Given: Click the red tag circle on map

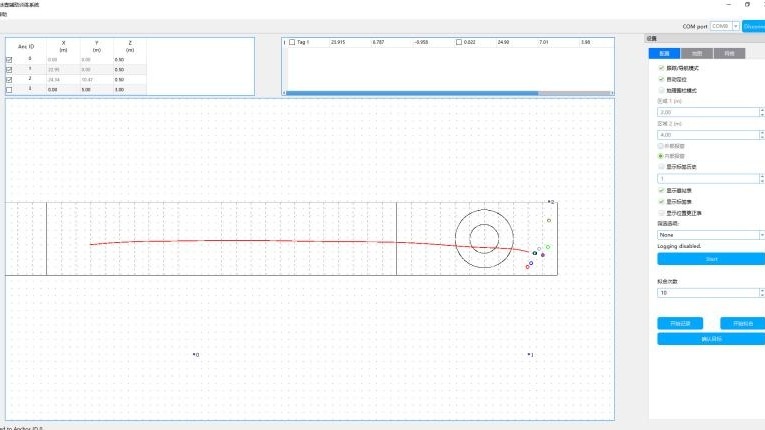Looking at the screenshot, I should (528, 267).
